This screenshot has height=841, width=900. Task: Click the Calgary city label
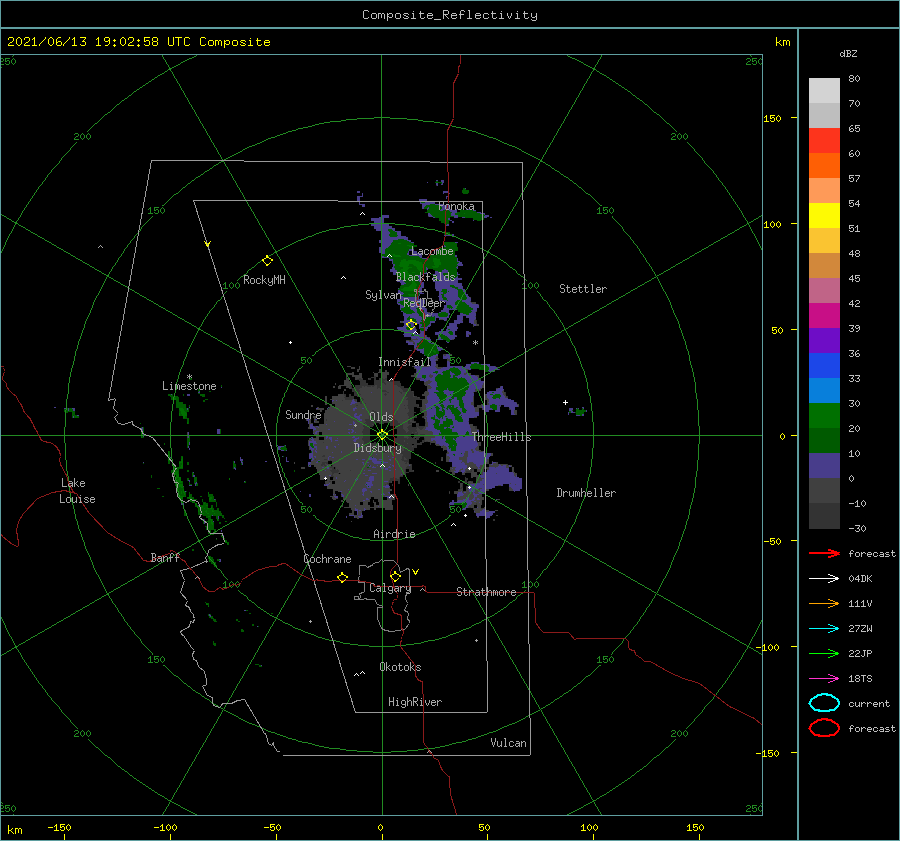click(390, 588)
